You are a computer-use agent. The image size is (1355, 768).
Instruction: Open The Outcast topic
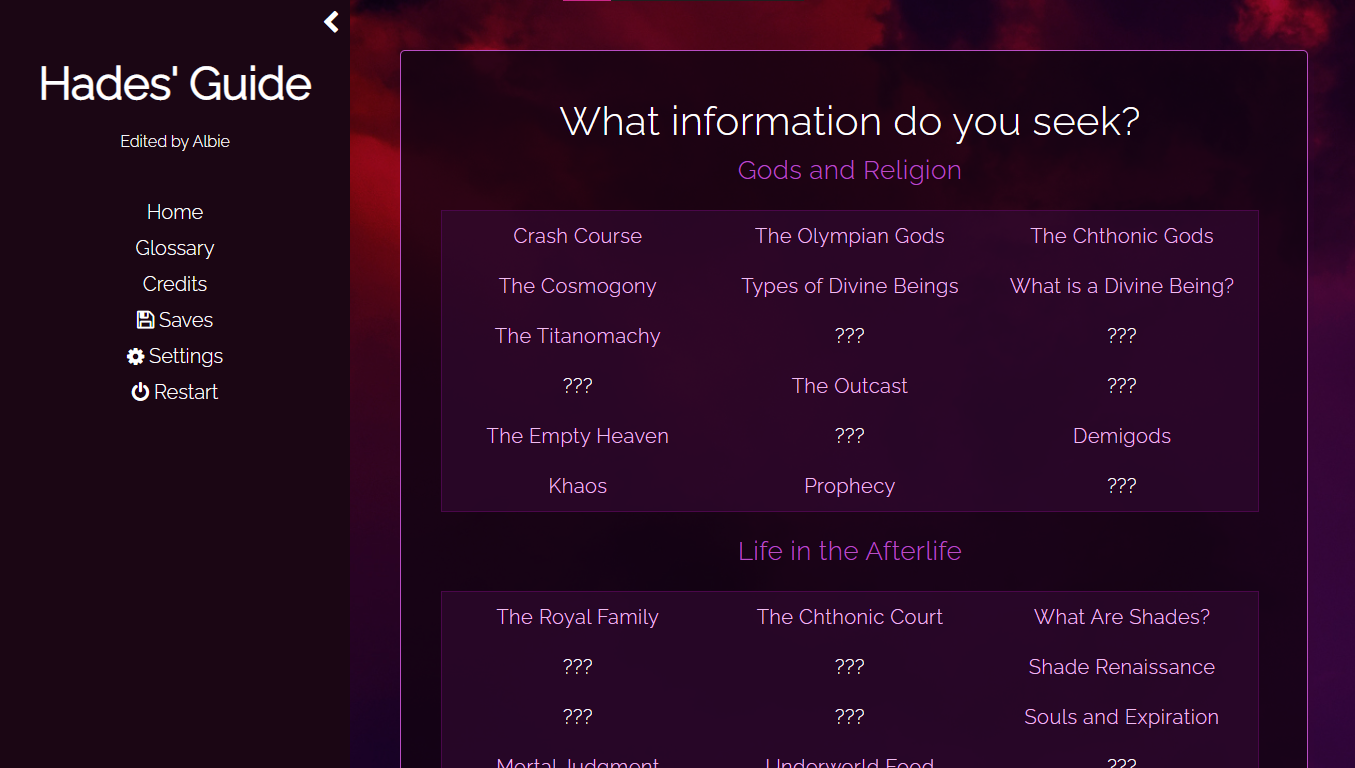[x=849, y=386]
